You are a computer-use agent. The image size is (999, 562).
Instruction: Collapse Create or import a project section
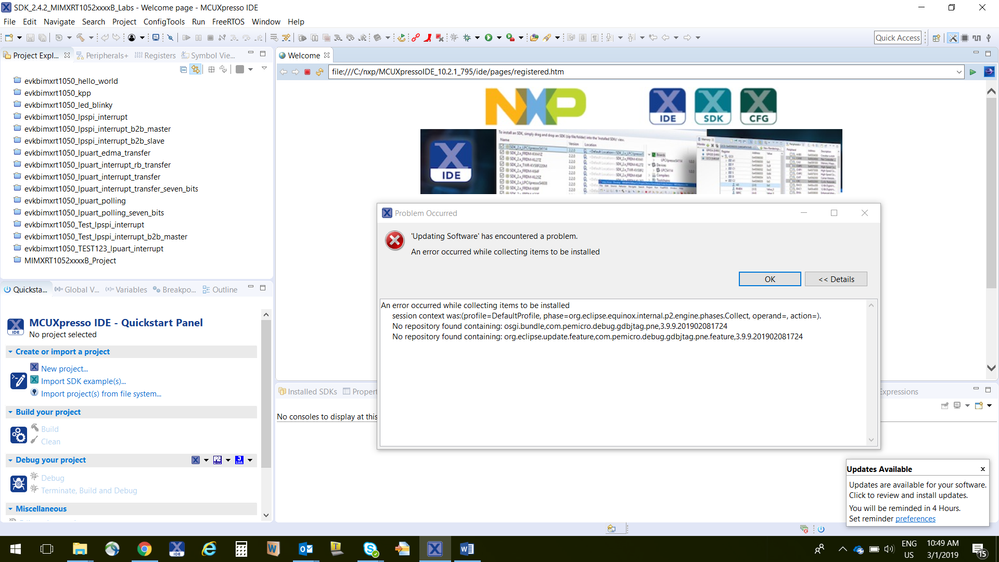pyautogui.click(x=10, y=352)
